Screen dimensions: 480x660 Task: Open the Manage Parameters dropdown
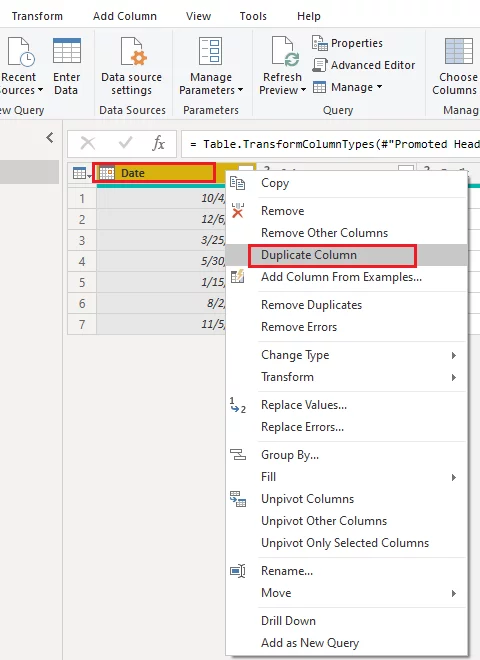pos(211,83)
